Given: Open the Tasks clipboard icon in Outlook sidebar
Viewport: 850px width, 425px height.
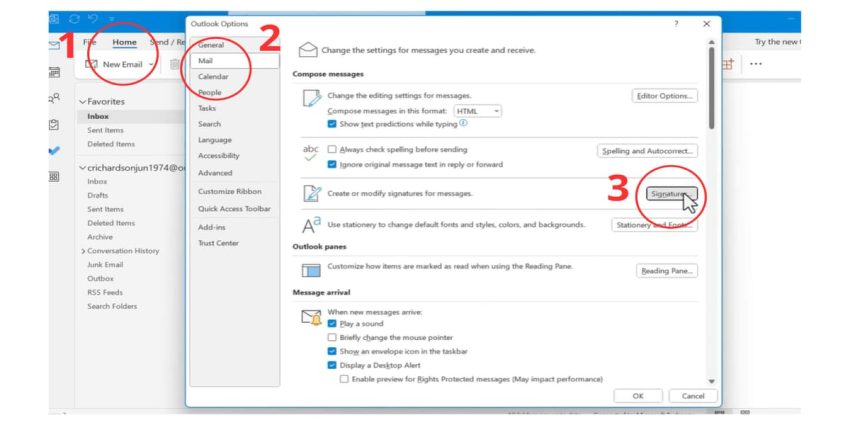Looking at the screenshot, I should pos(54,125).
